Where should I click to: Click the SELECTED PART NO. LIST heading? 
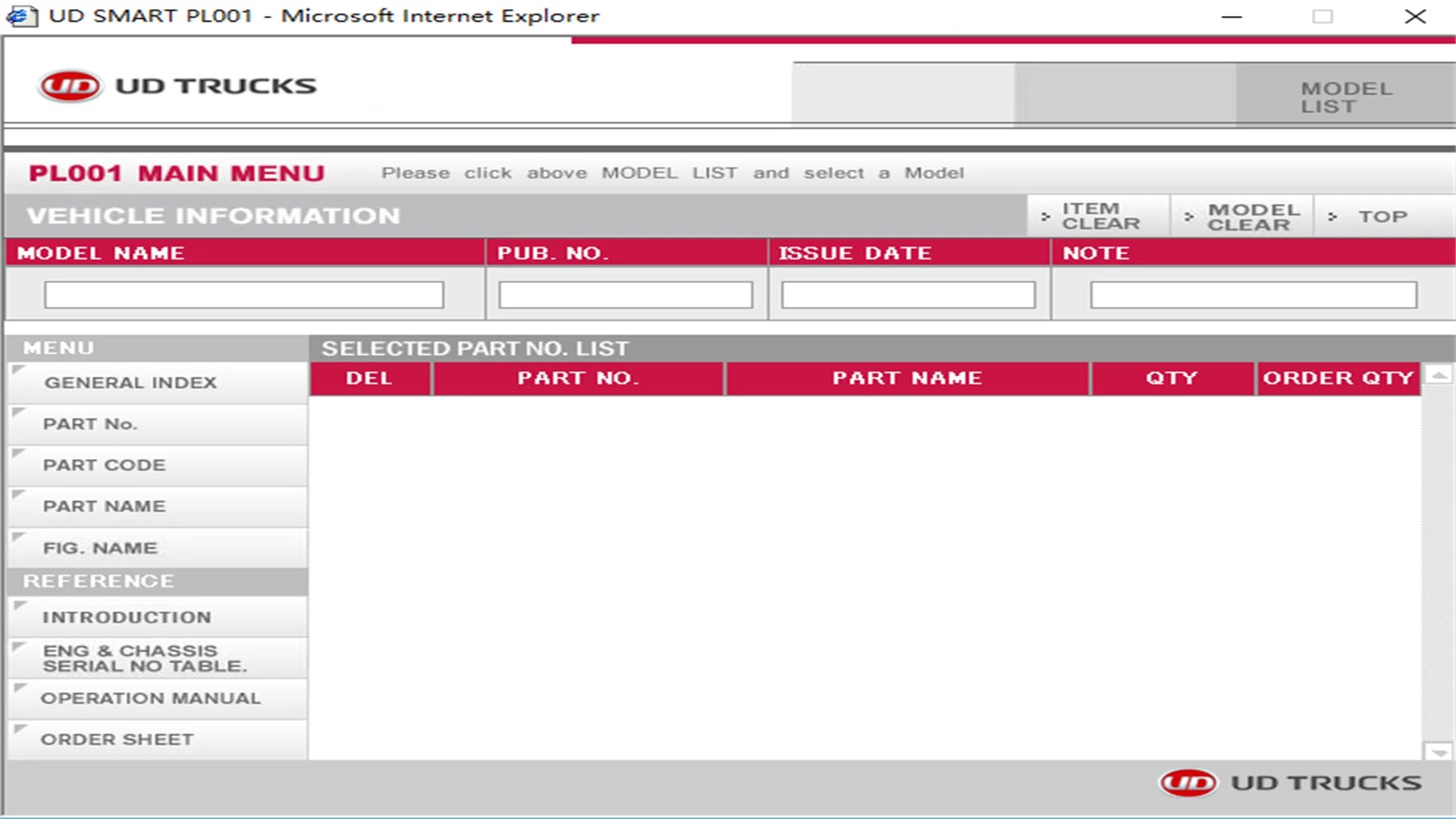pos(475,349)
